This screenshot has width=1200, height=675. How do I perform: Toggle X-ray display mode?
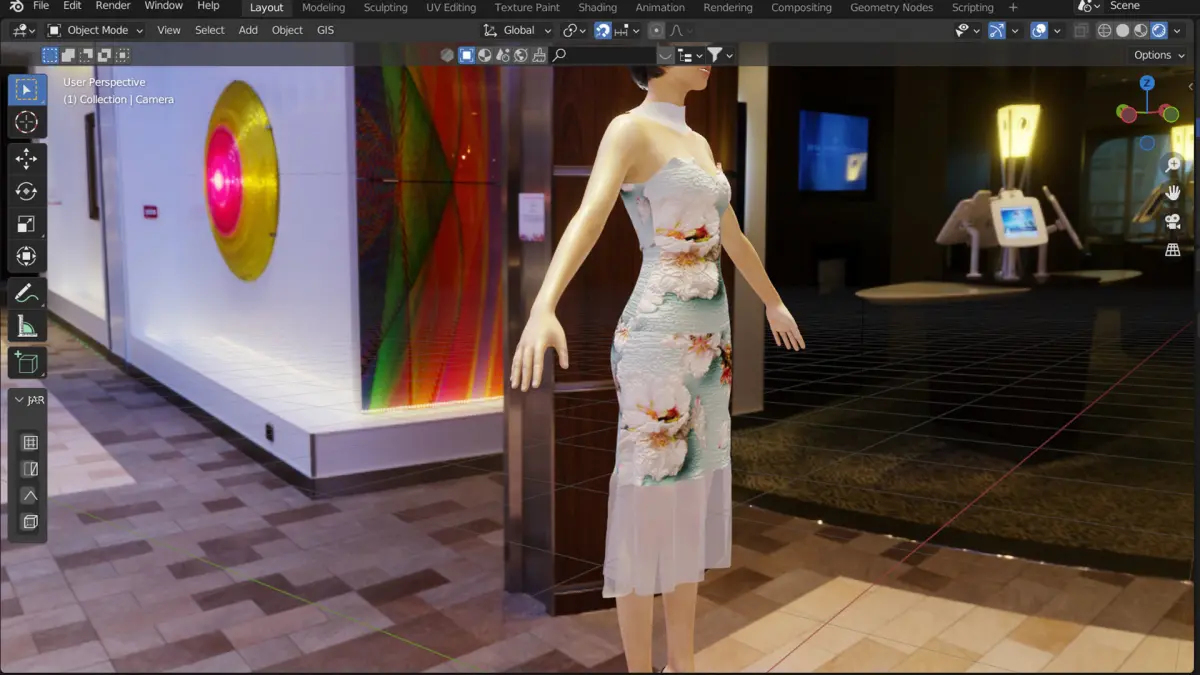1081,30
